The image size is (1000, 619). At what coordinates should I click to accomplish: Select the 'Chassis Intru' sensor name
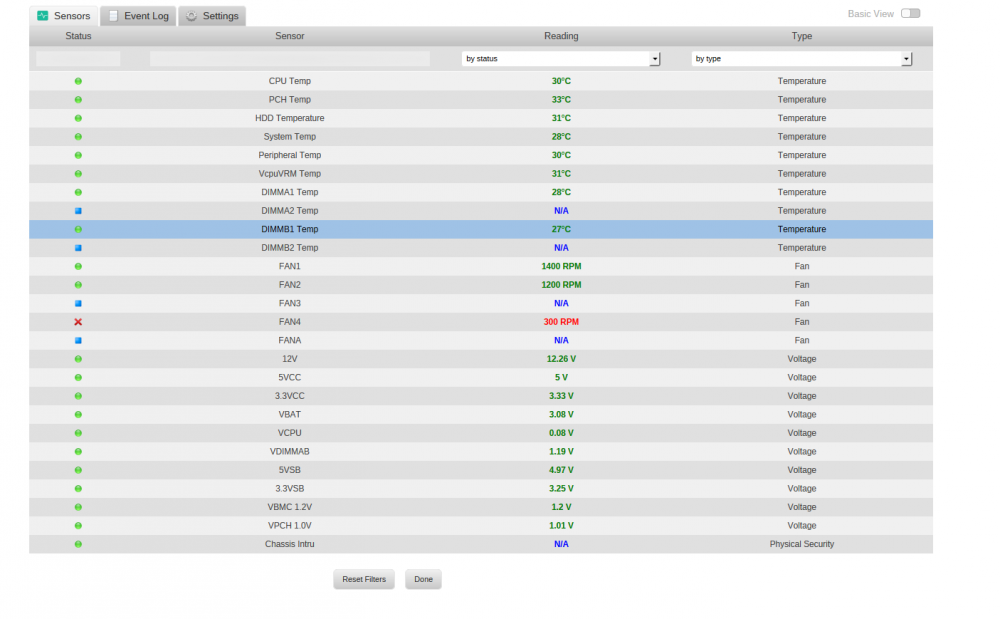(290, 544)
